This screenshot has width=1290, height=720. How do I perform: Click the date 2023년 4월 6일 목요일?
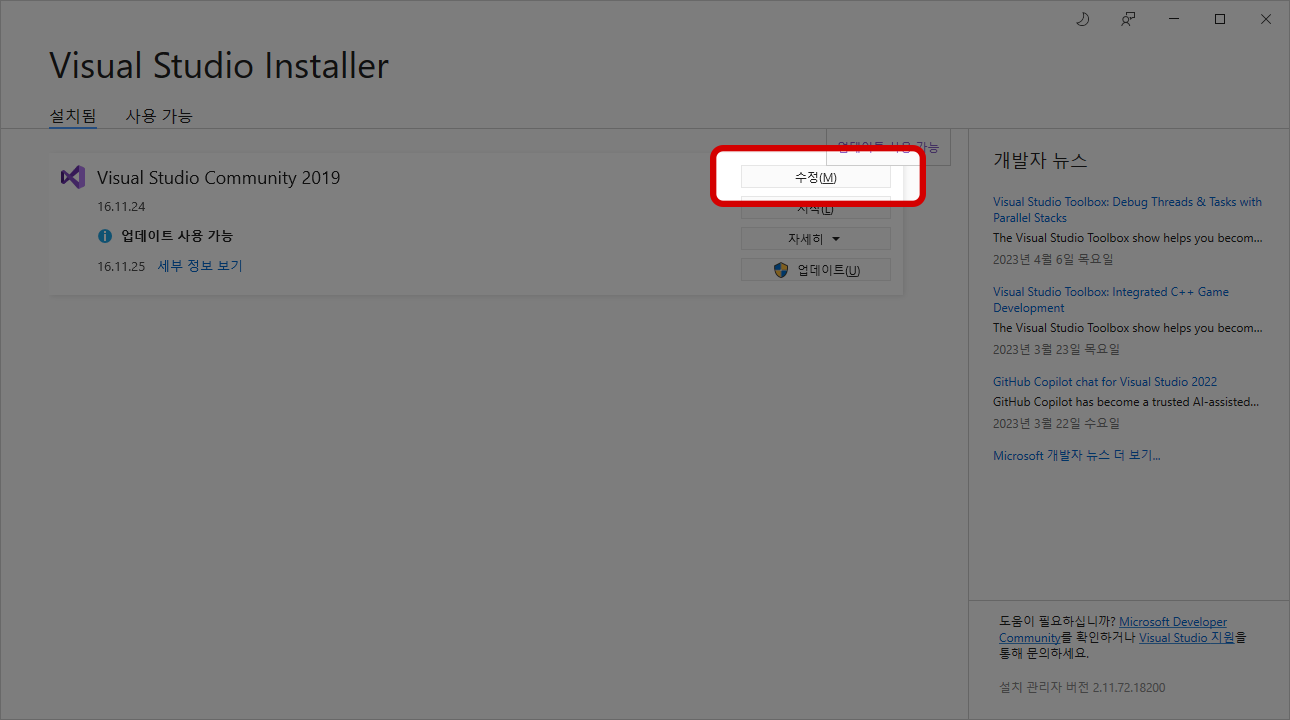(x=1053, y=260)
